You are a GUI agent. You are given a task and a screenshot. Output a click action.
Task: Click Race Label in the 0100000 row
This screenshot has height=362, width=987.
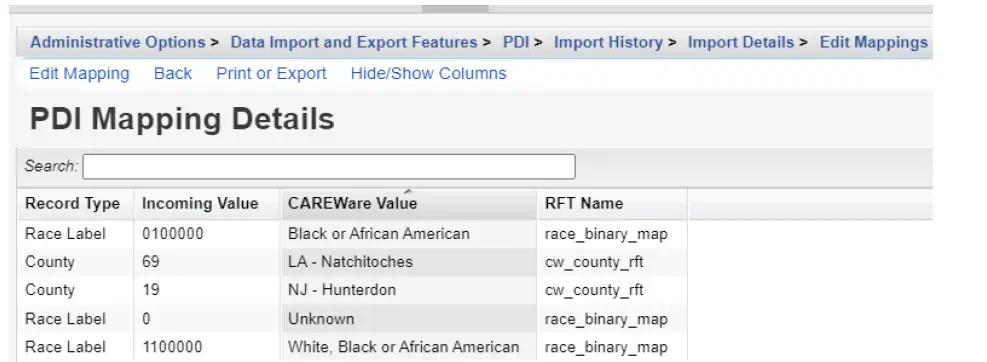tap(65, 234)
